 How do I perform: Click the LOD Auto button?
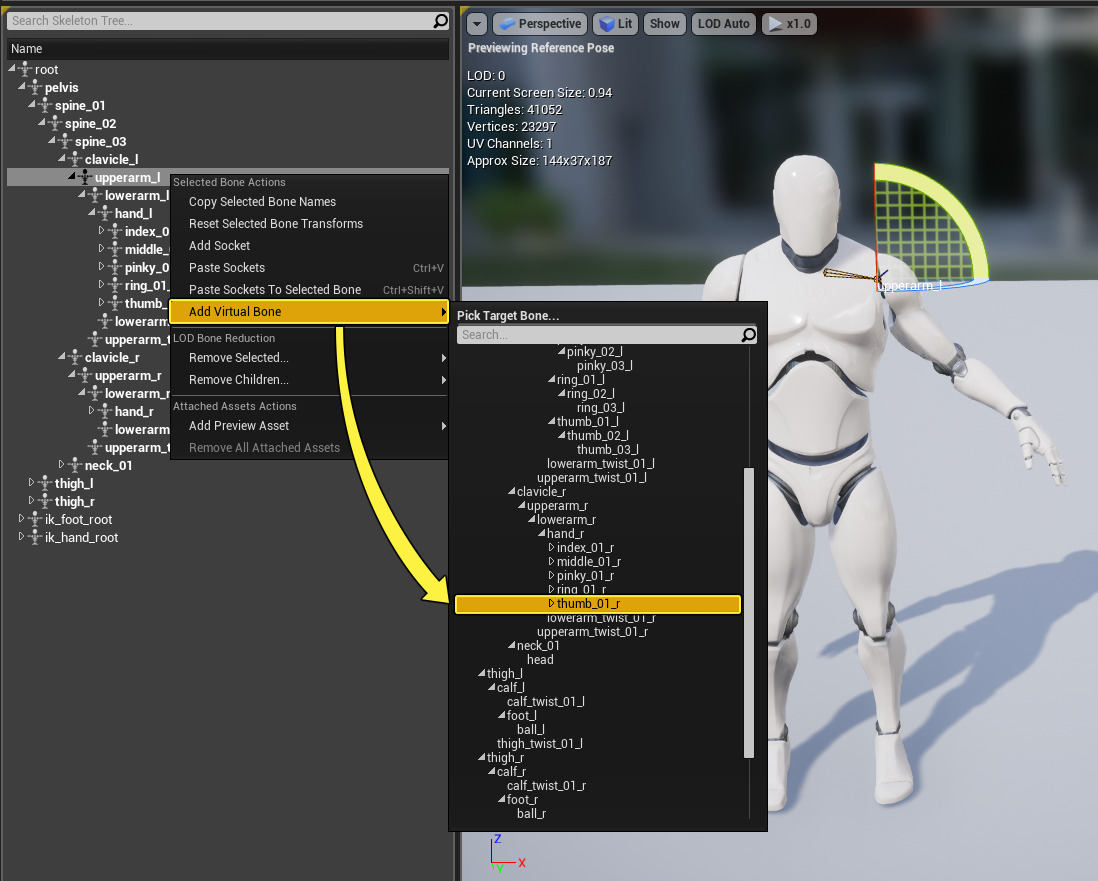tap(723, 24)
